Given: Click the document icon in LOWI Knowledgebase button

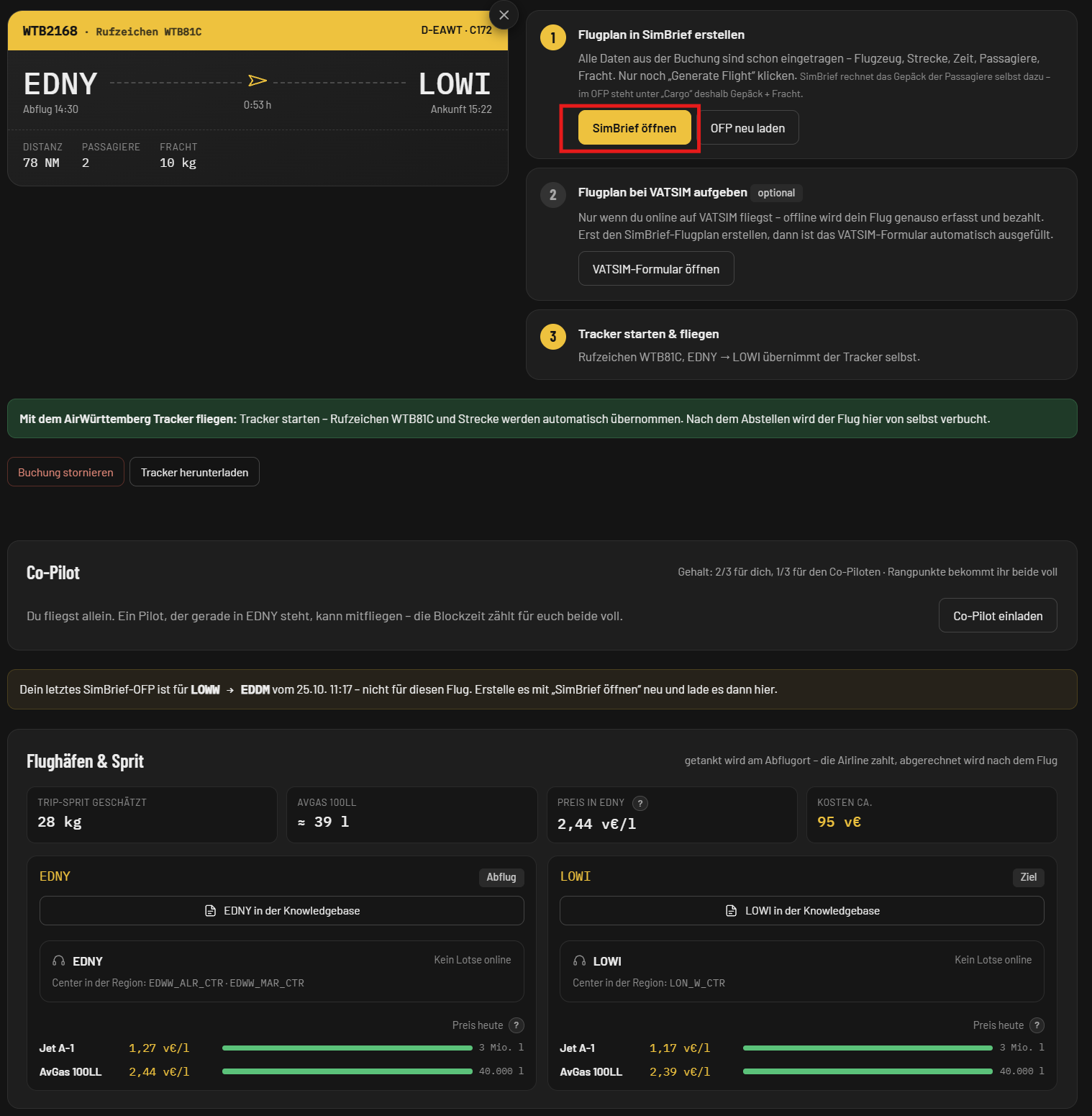Looking at the screenshot, I should click(x=732, y=911).
